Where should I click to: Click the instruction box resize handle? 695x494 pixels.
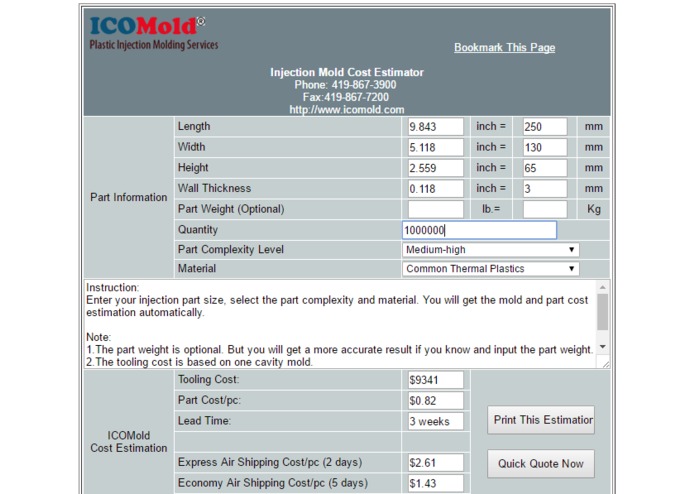point(605,364)
